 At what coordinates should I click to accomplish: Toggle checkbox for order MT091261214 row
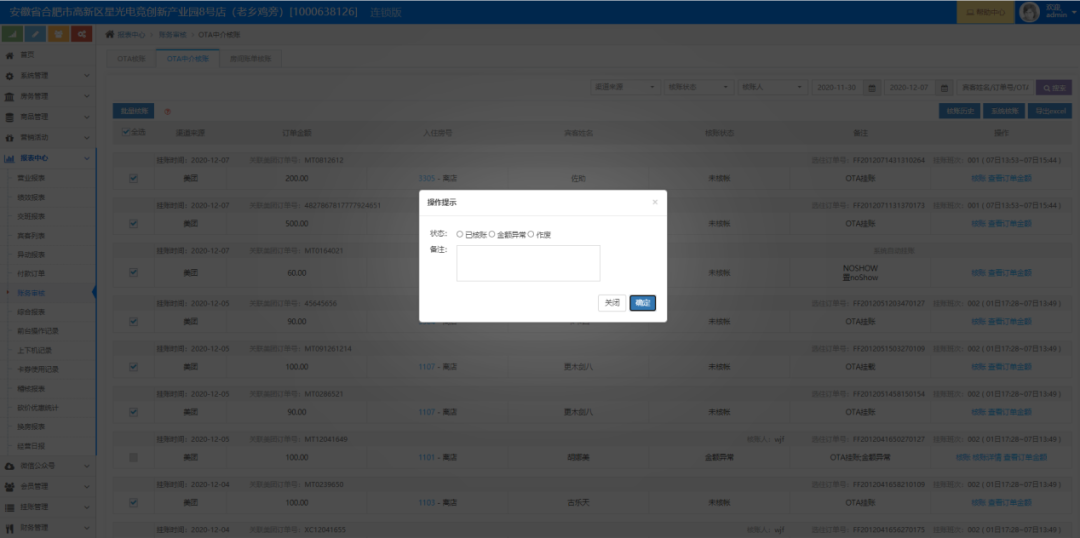[134, 366]
